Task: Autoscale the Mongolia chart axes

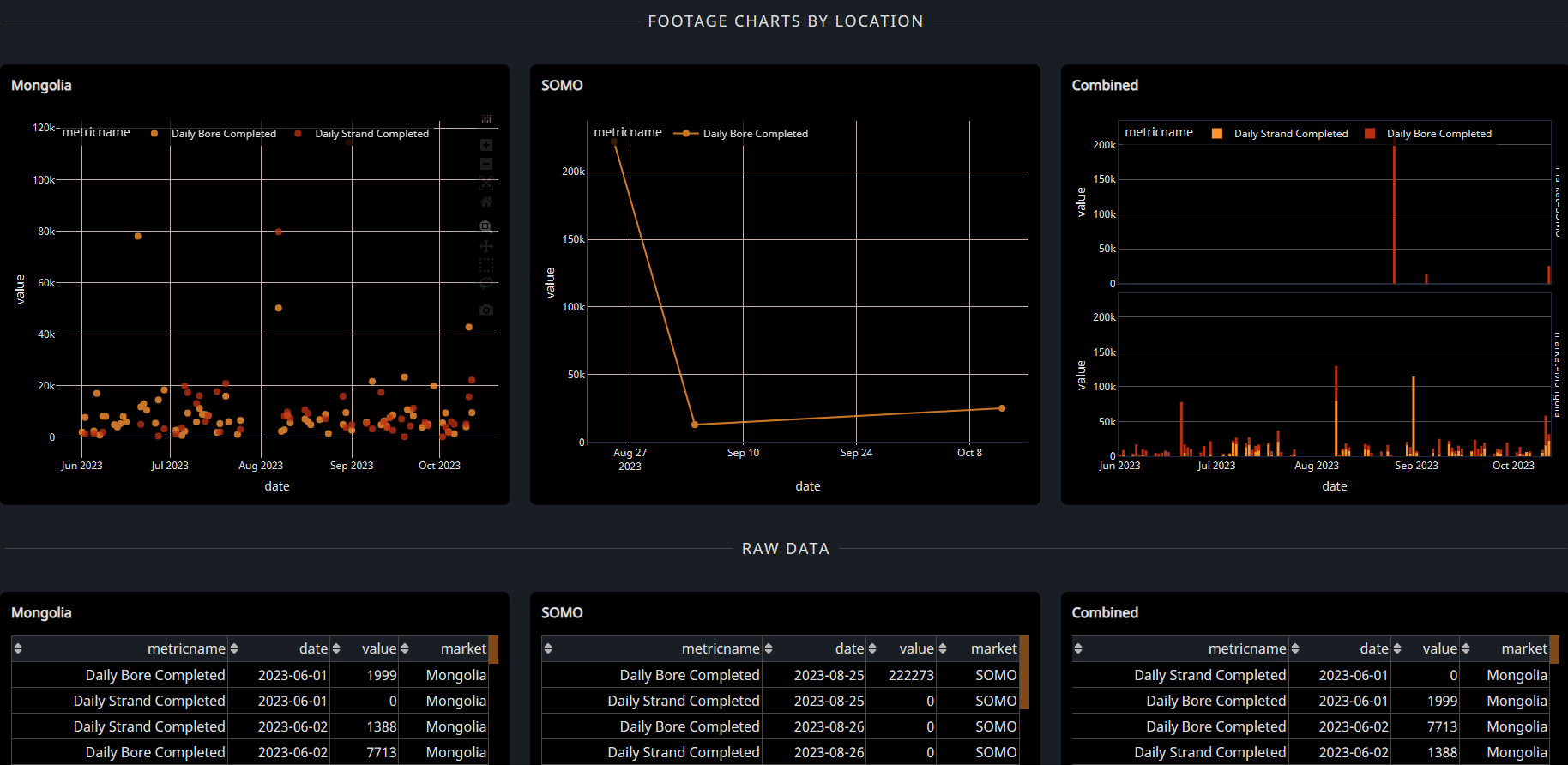Action: pos(486,183)
